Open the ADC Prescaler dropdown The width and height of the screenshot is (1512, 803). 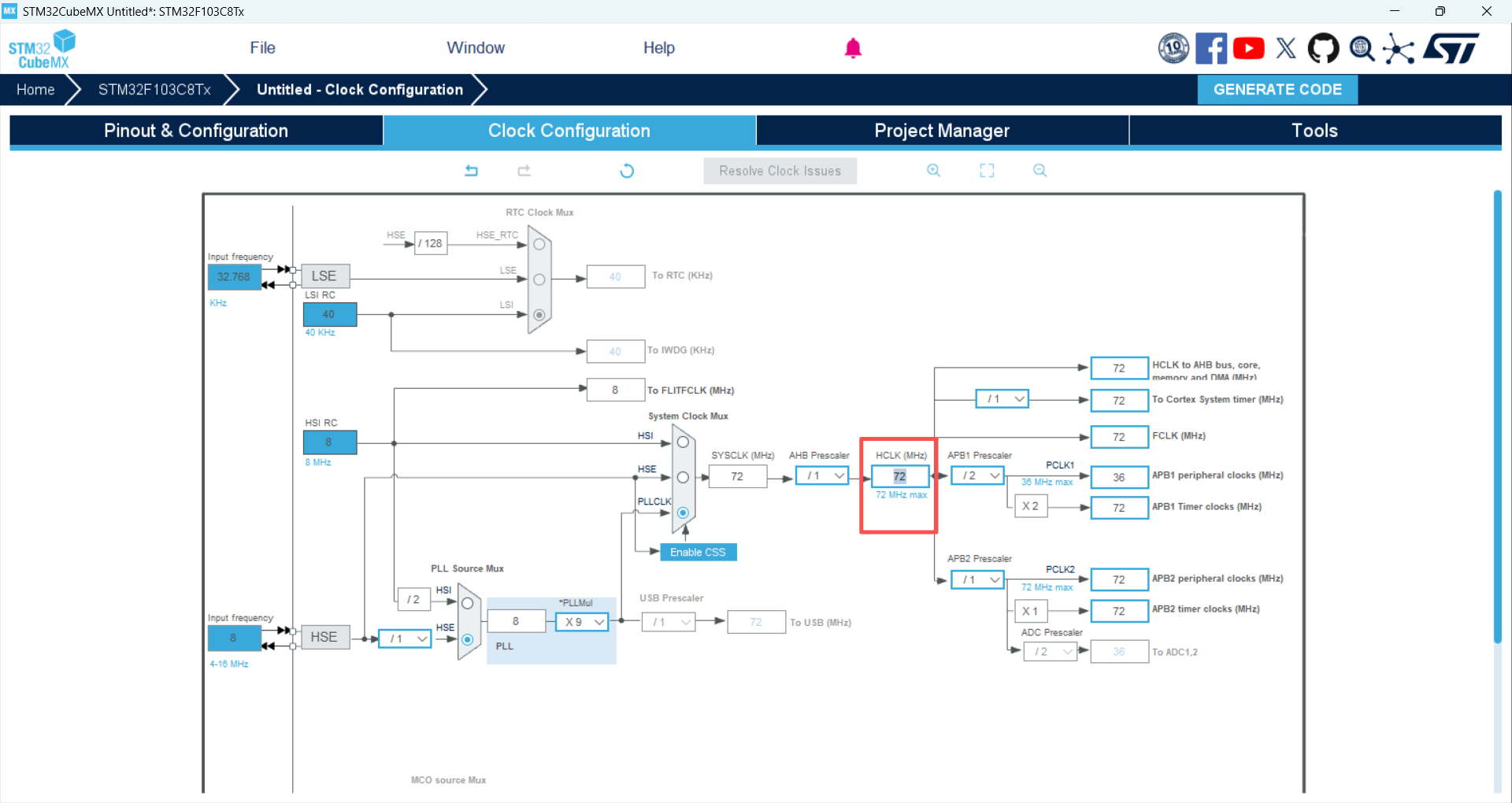pyautogui.click(x=1050, y=651)
